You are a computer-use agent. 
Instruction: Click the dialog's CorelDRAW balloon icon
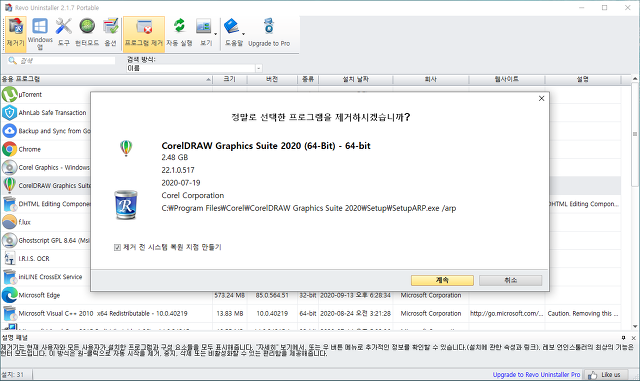tap(126, 148)
